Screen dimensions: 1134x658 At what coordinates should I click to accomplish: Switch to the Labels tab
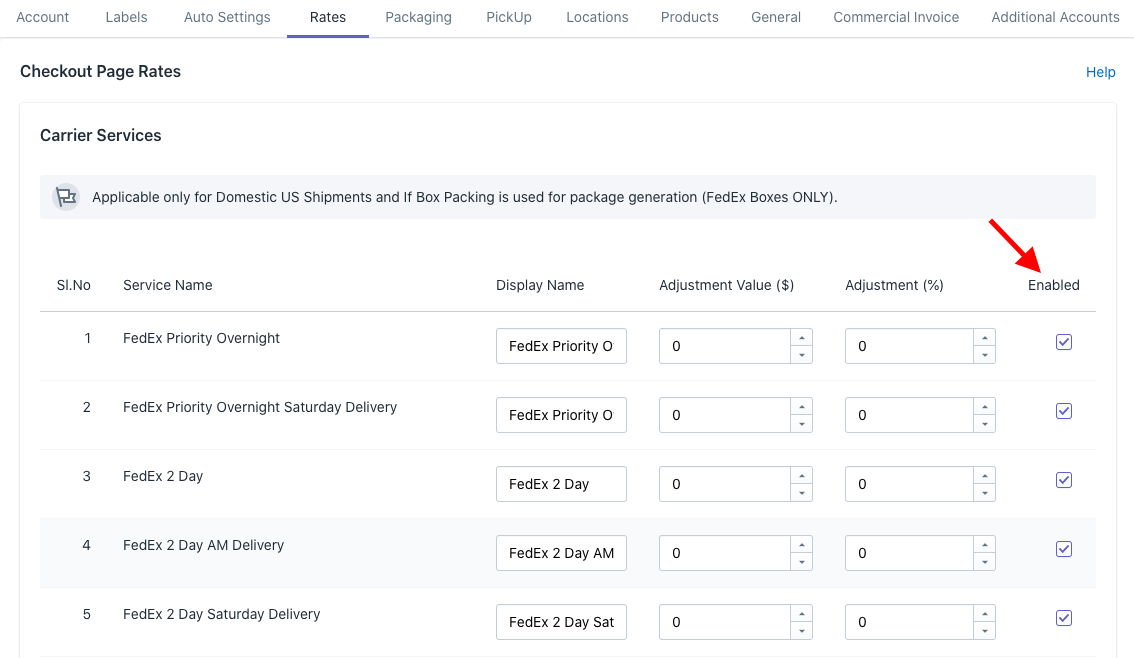[x=127, y=17]
